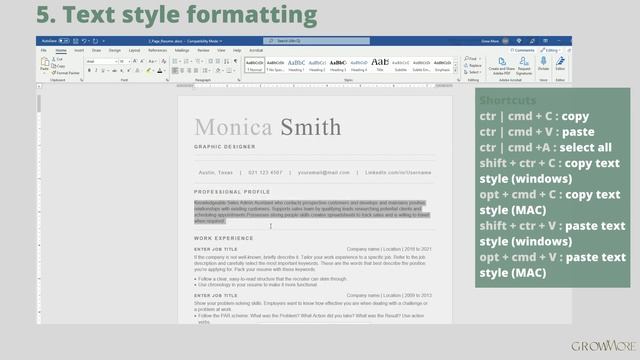Apply the Title style
Viewport: 640px width, 360px height.
pos(380,65)
